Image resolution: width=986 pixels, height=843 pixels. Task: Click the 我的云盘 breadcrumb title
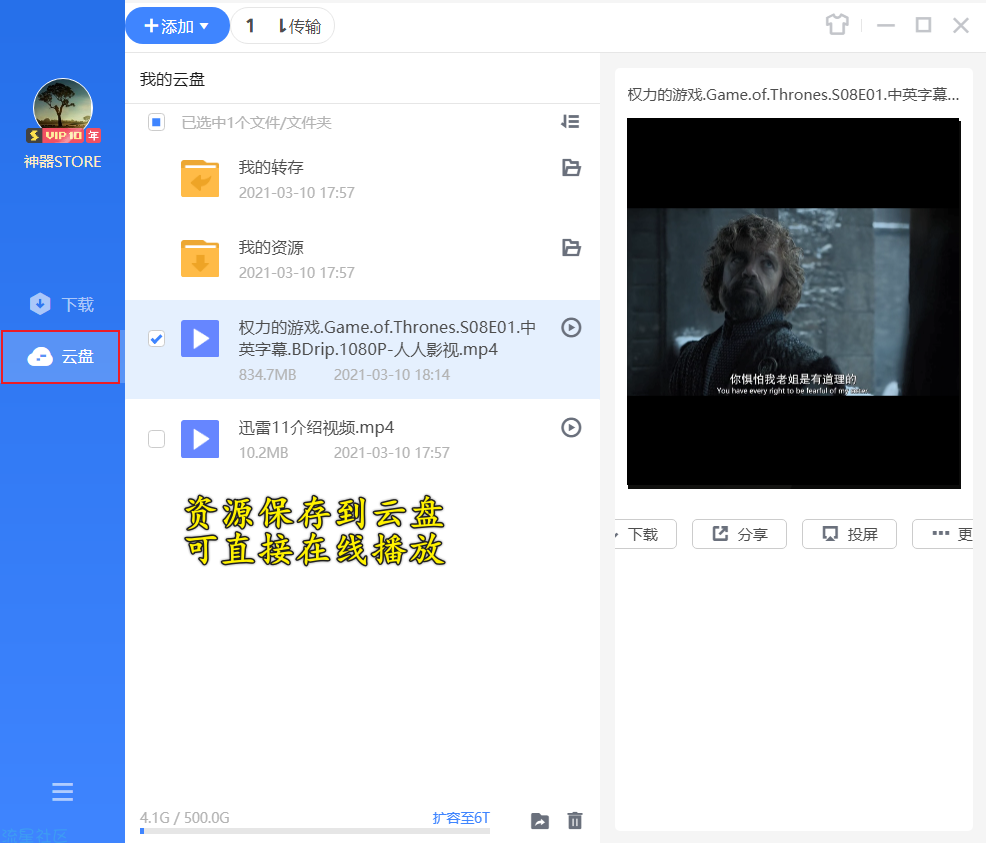pos(172,79)
